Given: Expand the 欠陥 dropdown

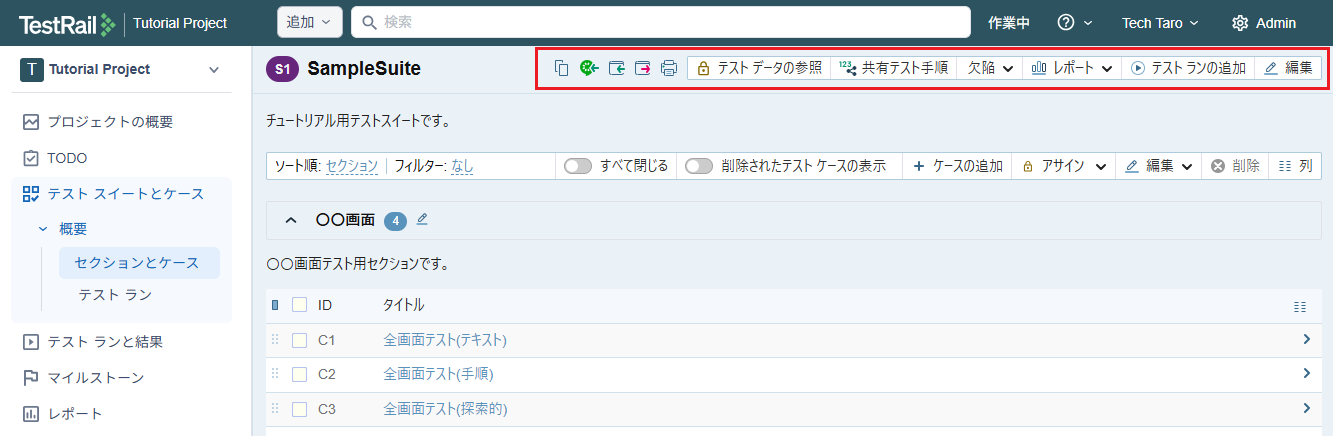Looking at the screenshot, I should pyautogui.click(x=990, y=68).
